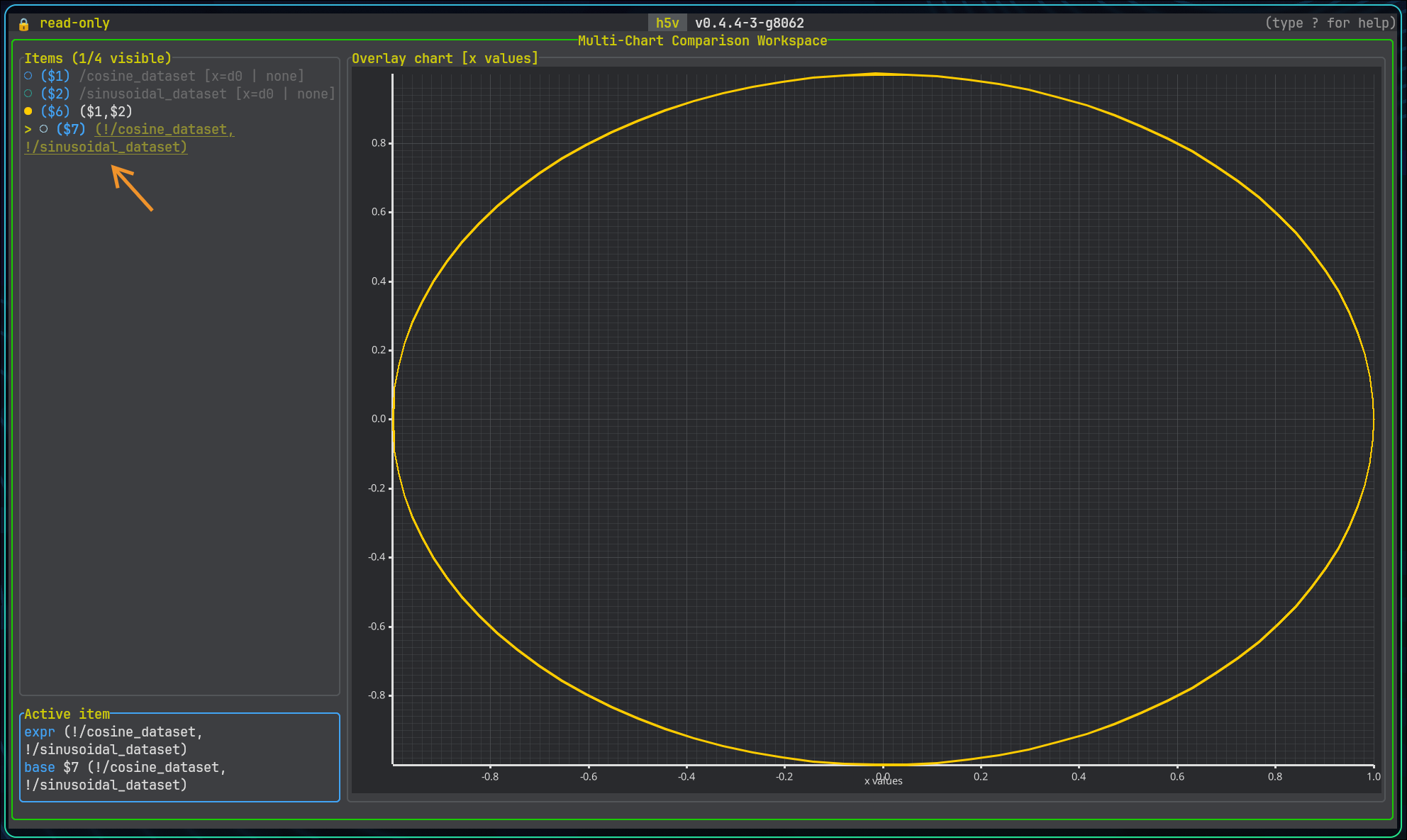
Task: Click the h5v app name badge
Action: point(667,23)
